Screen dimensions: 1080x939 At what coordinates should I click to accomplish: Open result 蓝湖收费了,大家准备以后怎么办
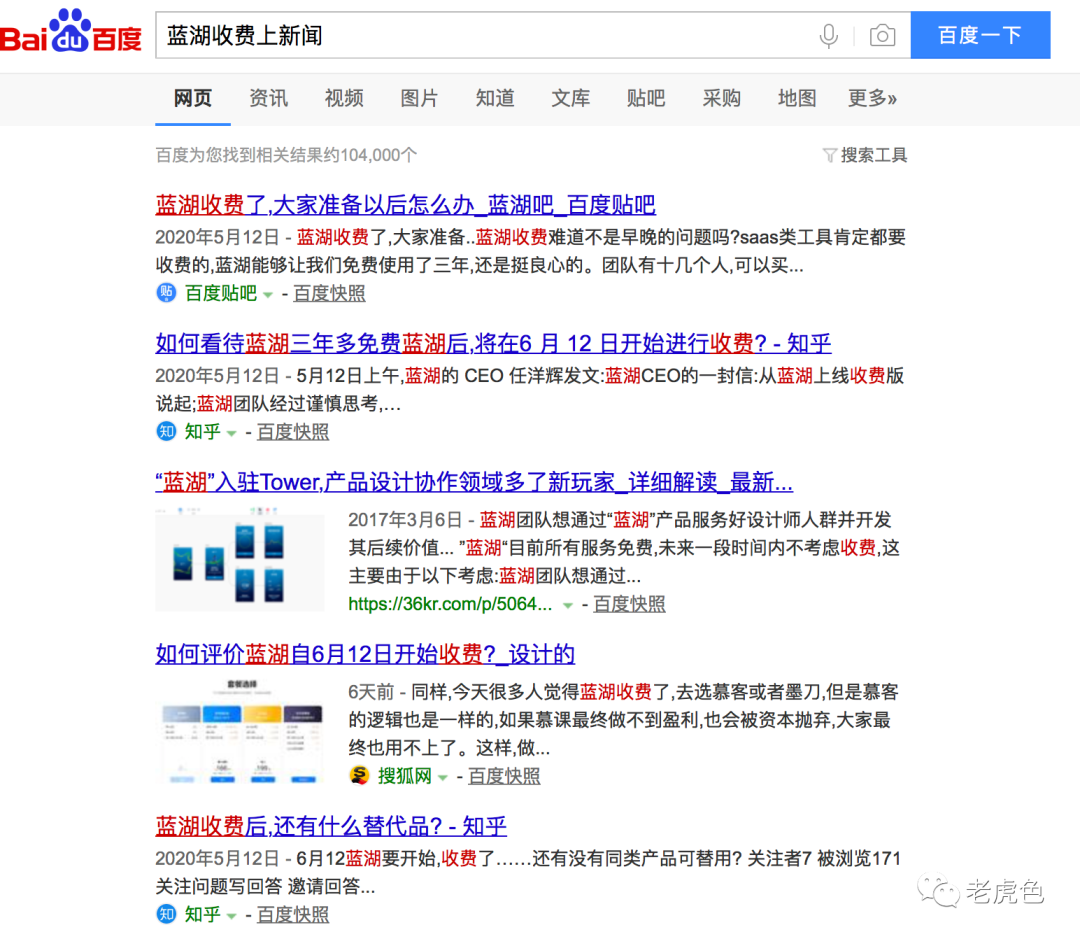pyautogui.click(x=405, y=205)
